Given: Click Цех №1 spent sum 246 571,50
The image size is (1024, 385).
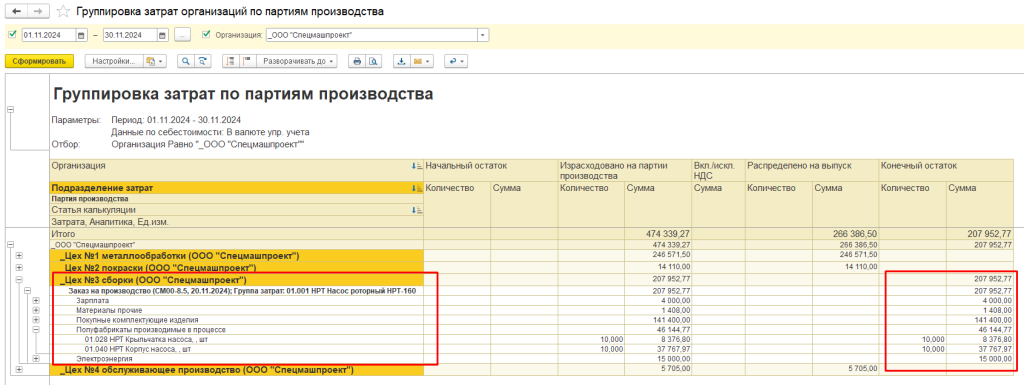Looking at the screenshot, I should click(658, 255).
